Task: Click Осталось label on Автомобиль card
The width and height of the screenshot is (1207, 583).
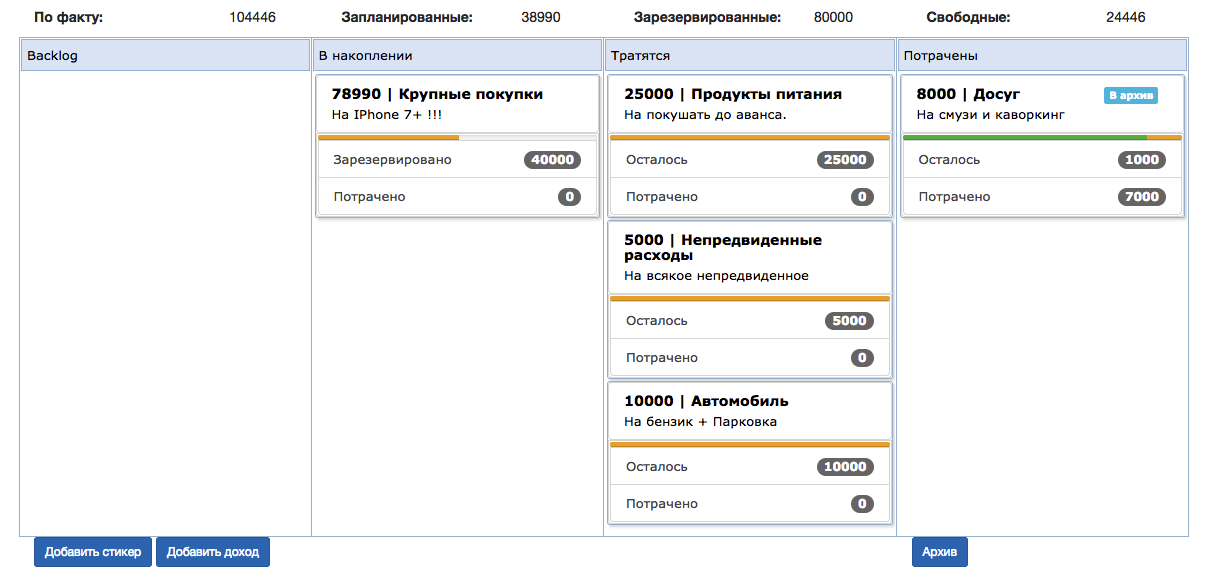Action: coord(657,467)
